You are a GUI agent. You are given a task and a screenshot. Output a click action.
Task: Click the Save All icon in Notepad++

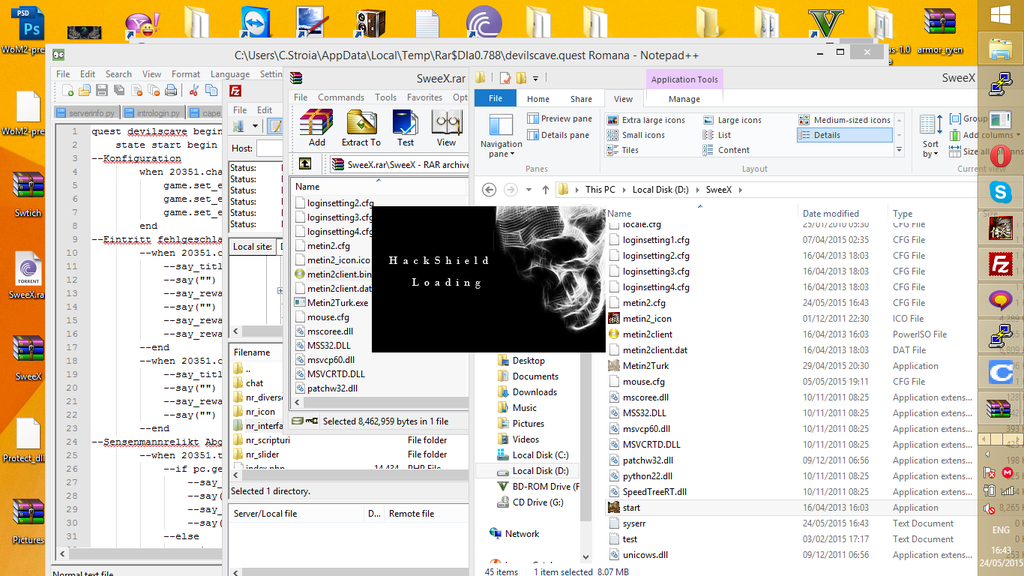(119, 91)
